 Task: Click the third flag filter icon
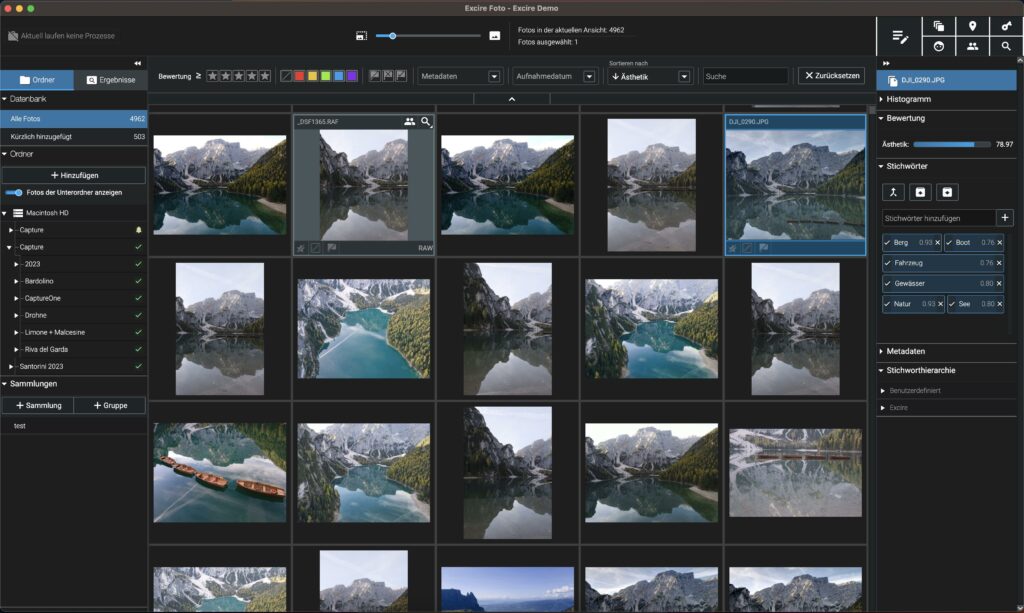tap(401, 76)
